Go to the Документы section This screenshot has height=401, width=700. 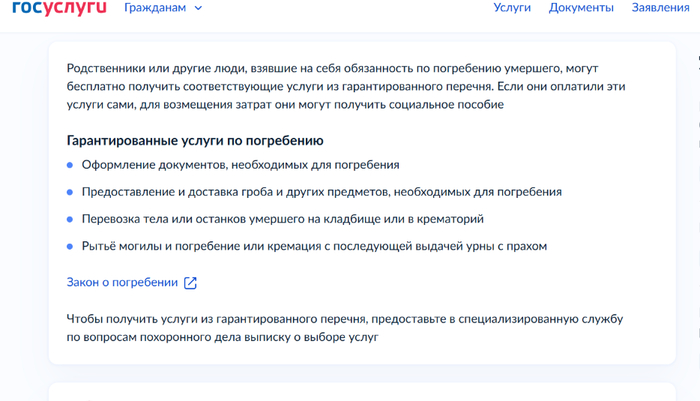[x=581, y=8]
